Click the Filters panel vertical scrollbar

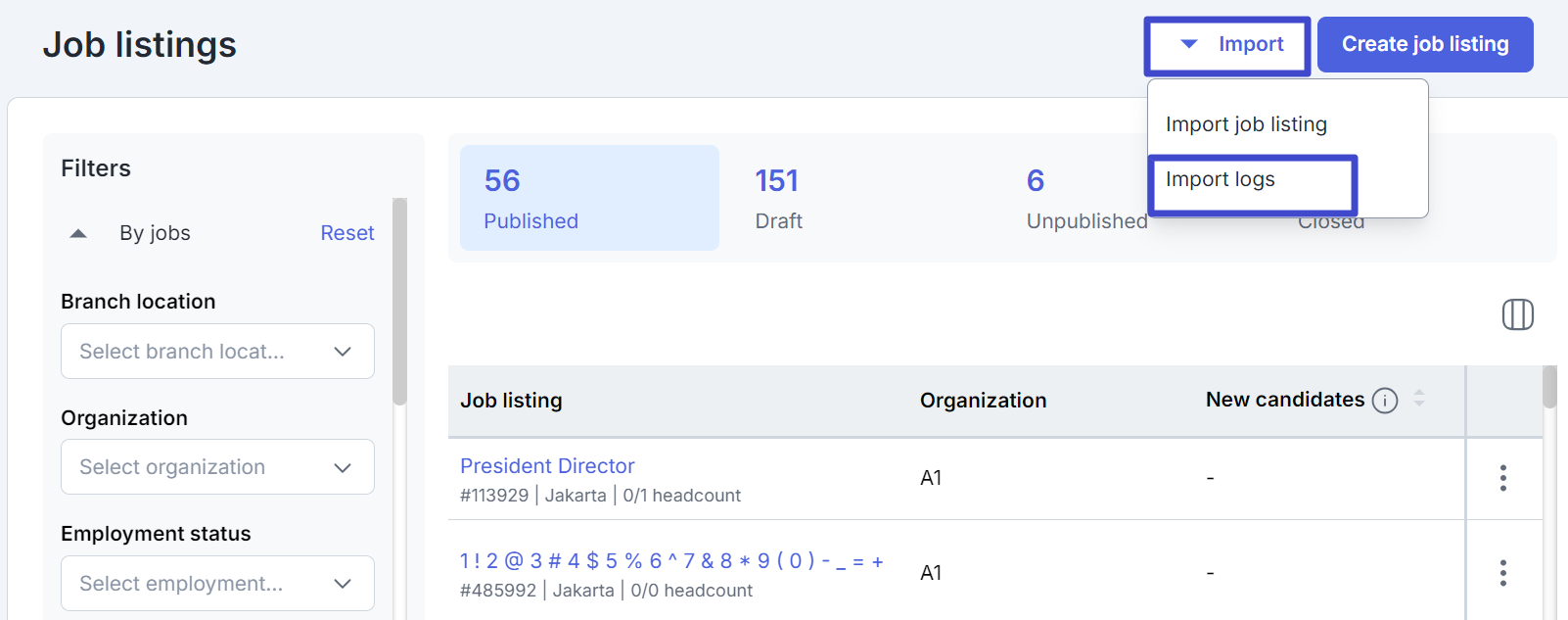pyautogui.click(x=399, y=304)
